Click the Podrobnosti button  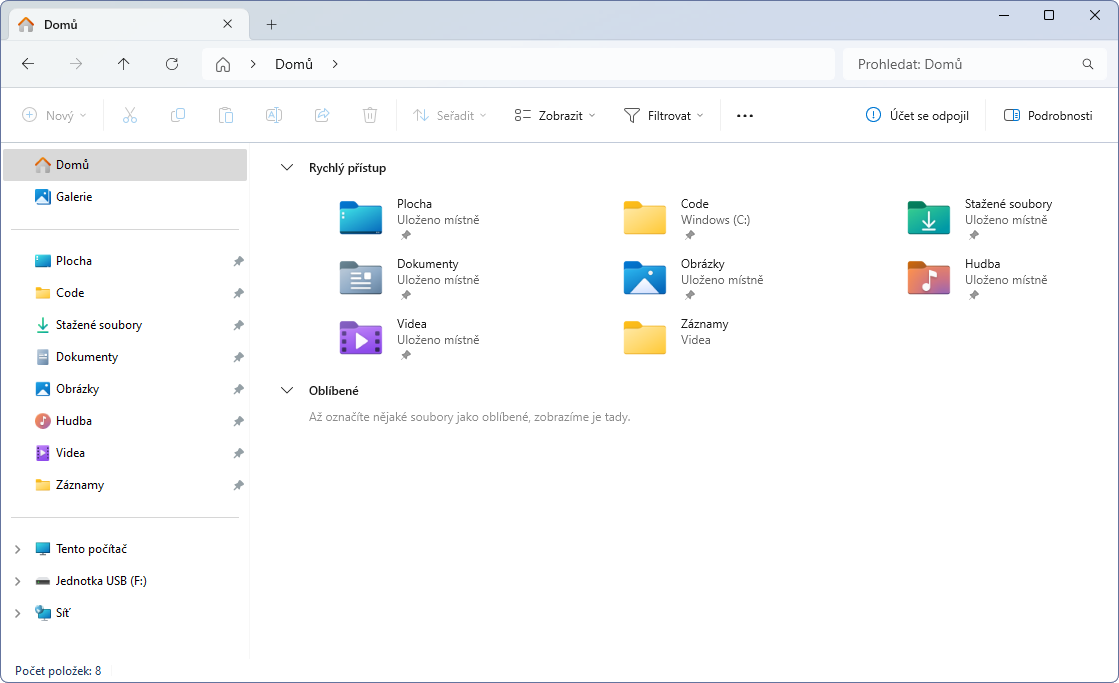point(1048,115)
